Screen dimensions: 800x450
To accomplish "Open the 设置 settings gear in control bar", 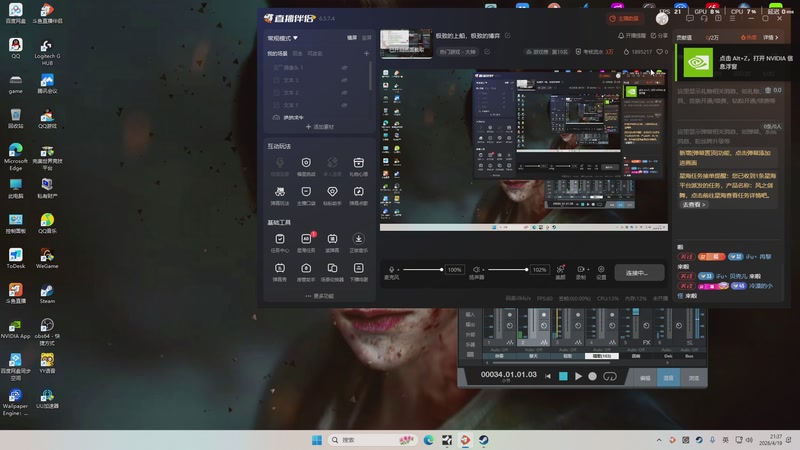I will (601, 271).
